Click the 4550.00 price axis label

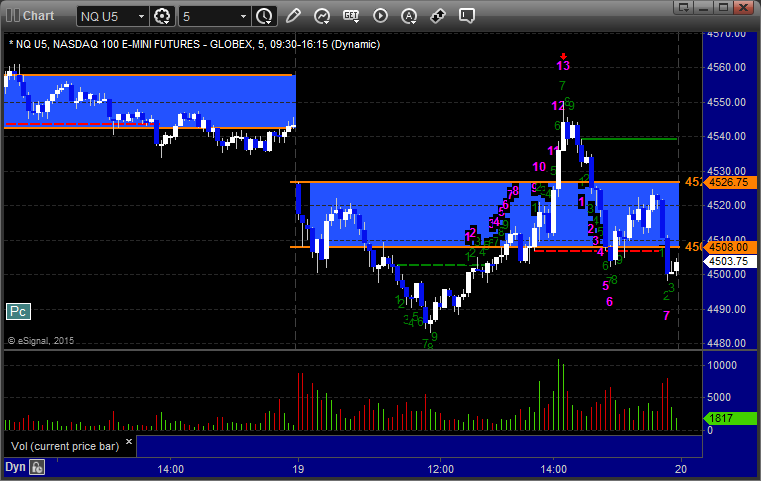tap(727, 102)
